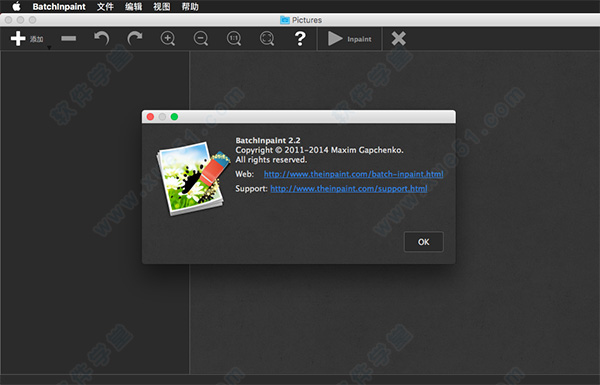
Task: Open the 文件 menu
Action: click(105, 7)
